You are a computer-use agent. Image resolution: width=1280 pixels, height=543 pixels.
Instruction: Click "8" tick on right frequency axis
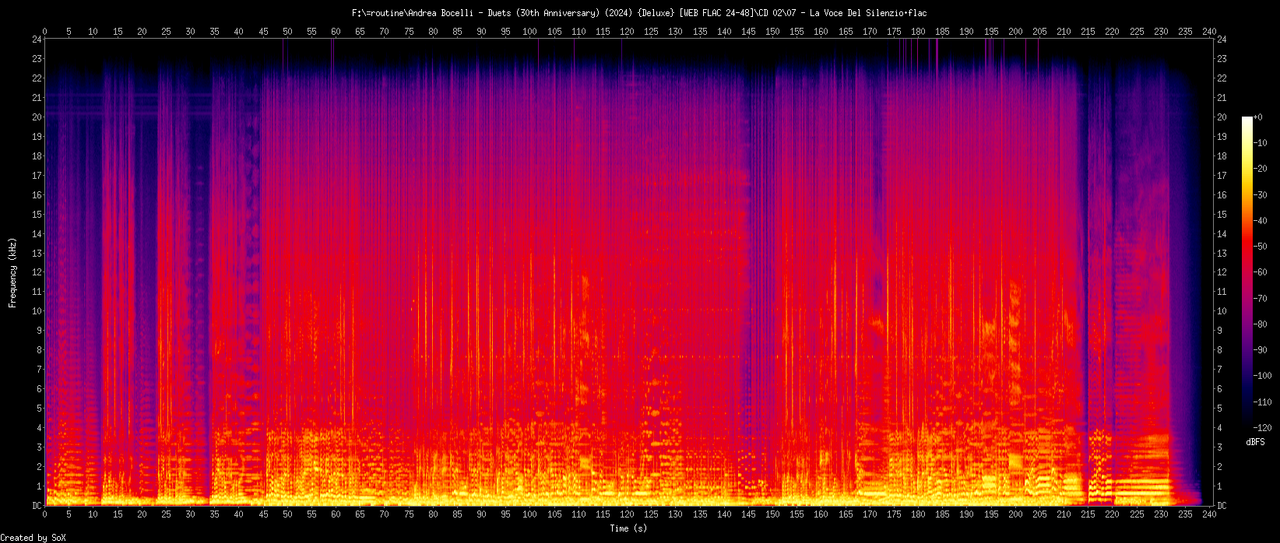point(1220,350)
